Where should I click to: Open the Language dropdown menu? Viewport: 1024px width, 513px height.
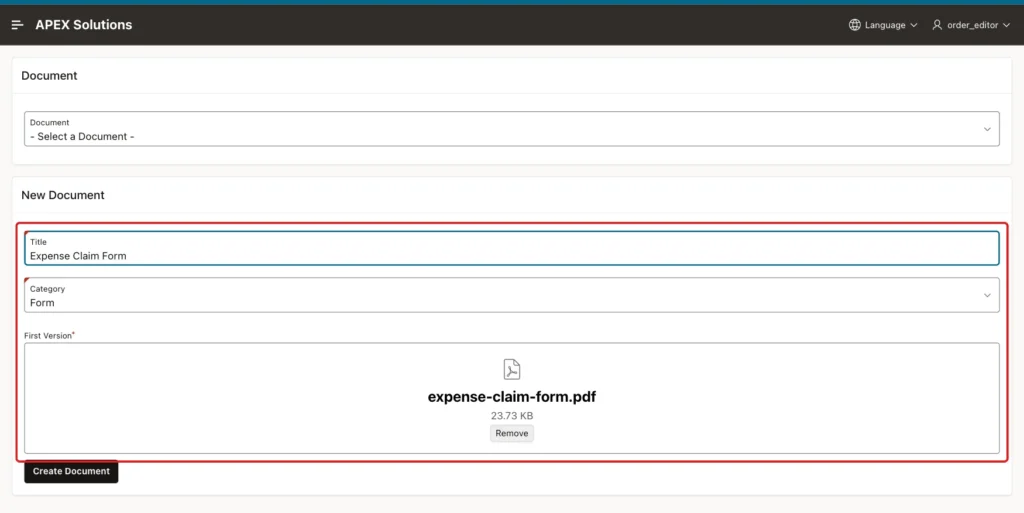(883, 25)
